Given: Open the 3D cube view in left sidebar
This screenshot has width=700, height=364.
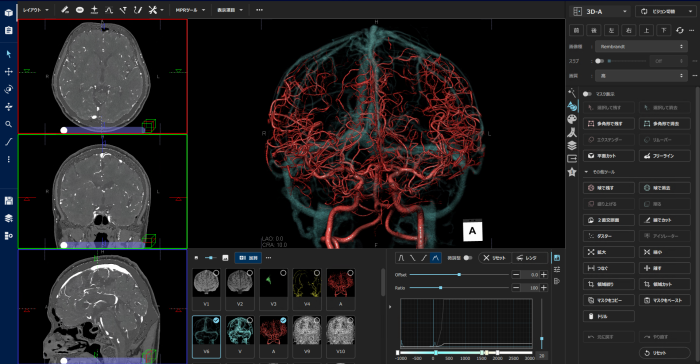Looking at the screenshot, I should tap(8, 13).
